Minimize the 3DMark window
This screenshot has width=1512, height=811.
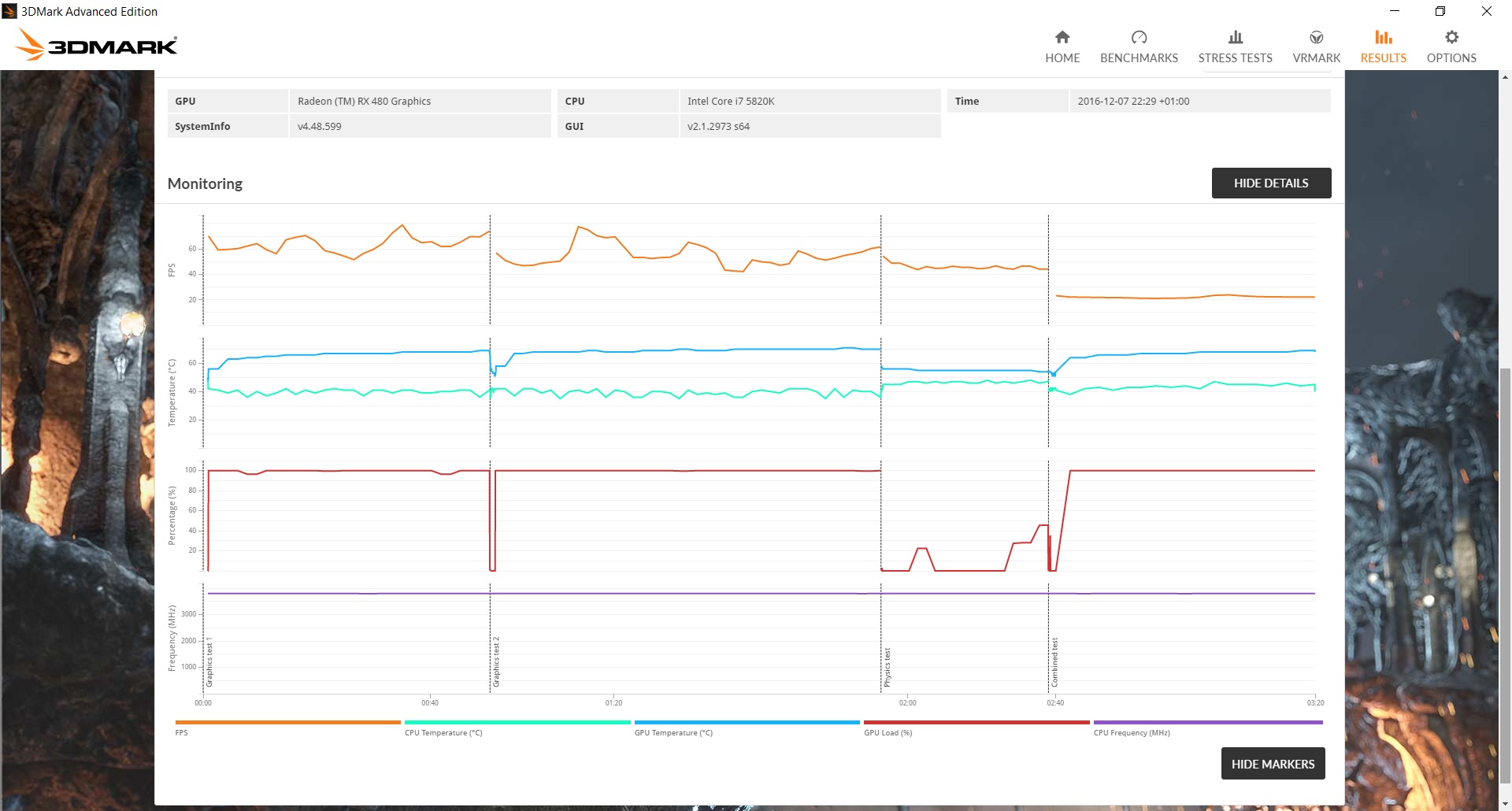coord(1395,11)
